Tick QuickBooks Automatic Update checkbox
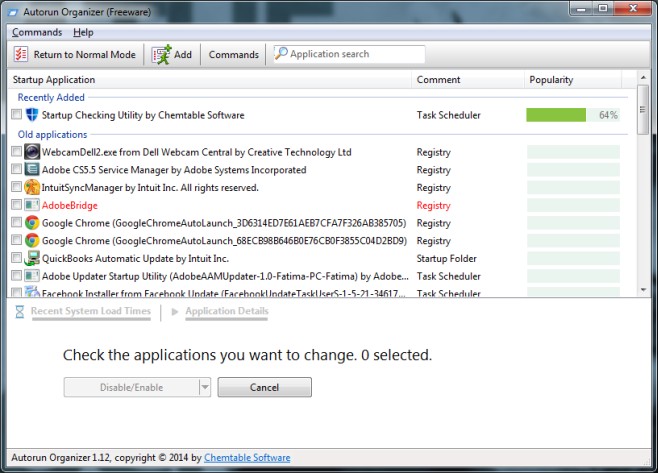The height and width of the screenshot is (473, 658). (x=16, y=258)
